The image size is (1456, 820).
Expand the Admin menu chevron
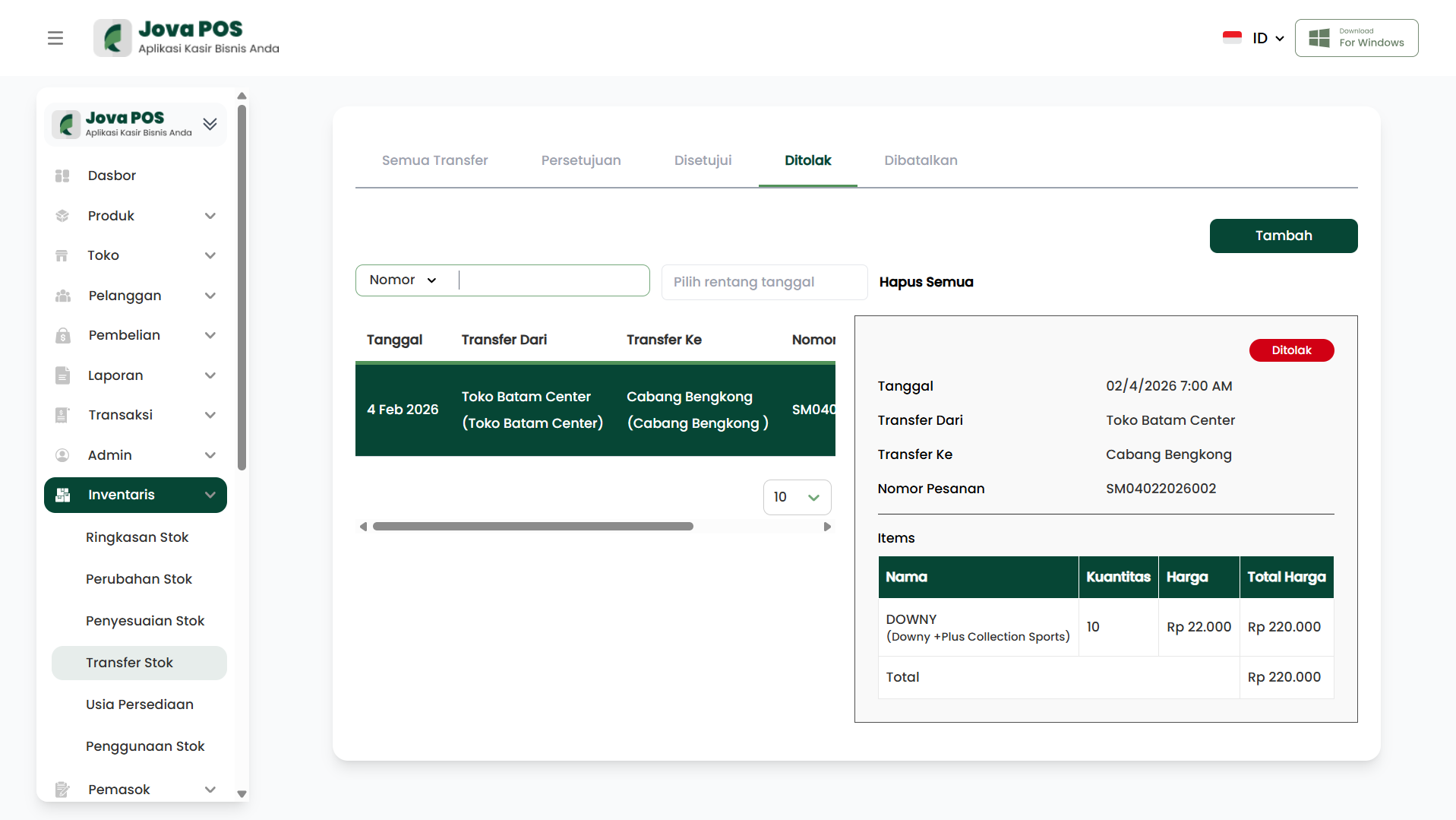click(210, 455)
